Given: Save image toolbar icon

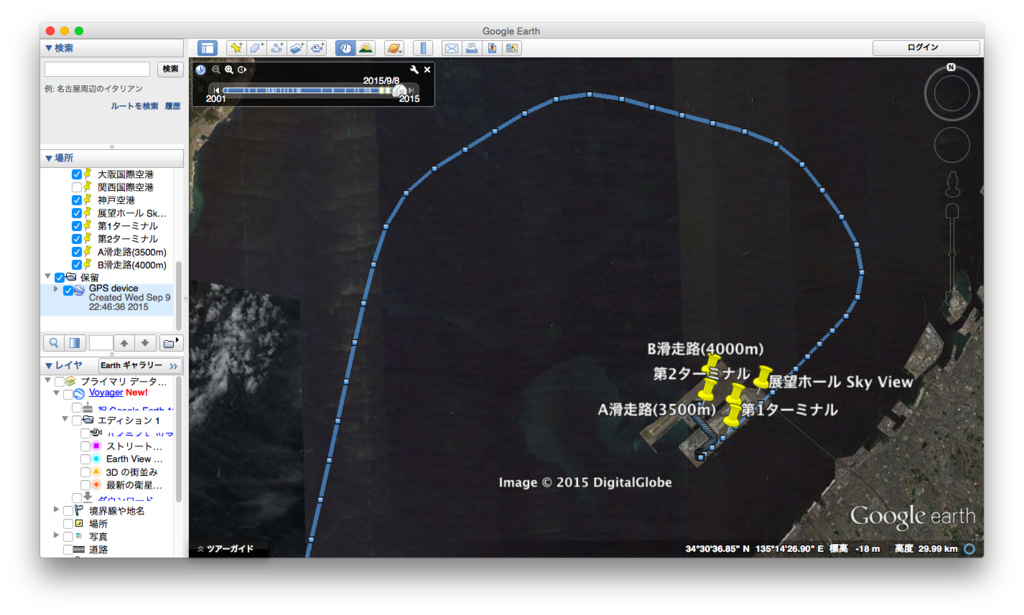Looking at the screenshot, I should pyautogui.click(x=491, y=48).
